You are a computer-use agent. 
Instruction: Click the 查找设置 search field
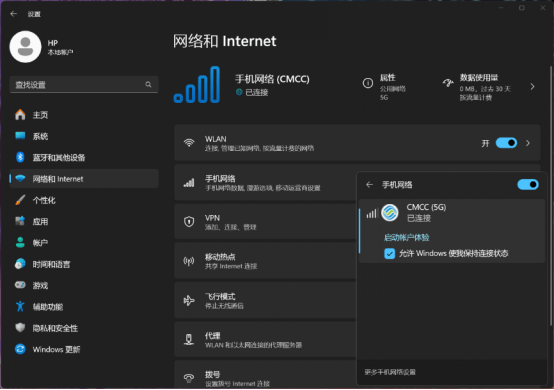point(84,84)
